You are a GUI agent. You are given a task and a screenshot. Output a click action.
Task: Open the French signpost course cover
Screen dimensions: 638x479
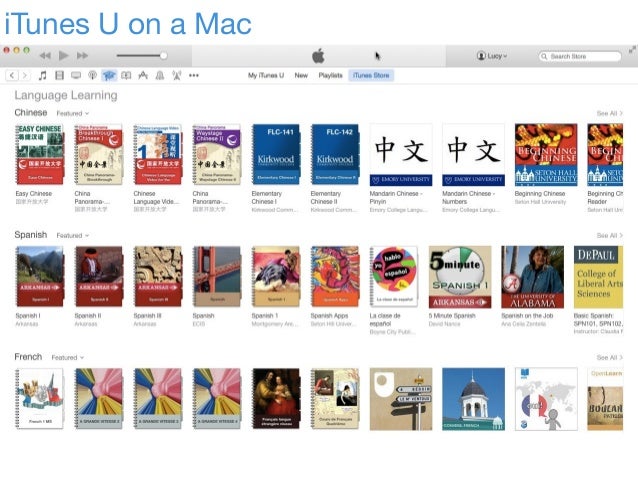click(401, 399)
